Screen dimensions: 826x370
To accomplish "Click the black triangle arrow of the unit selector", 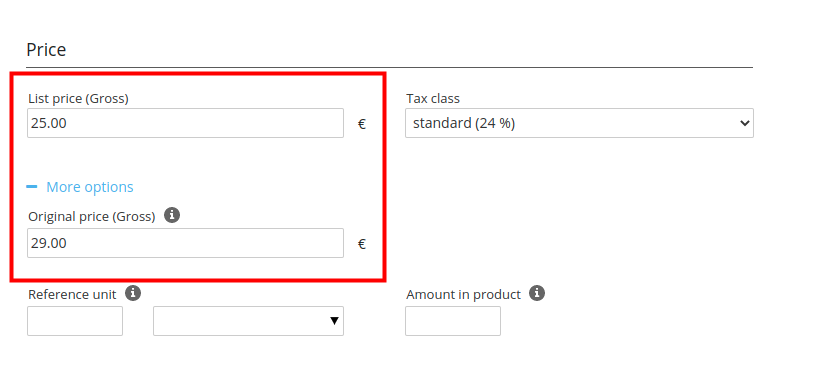I will [334, 321].
